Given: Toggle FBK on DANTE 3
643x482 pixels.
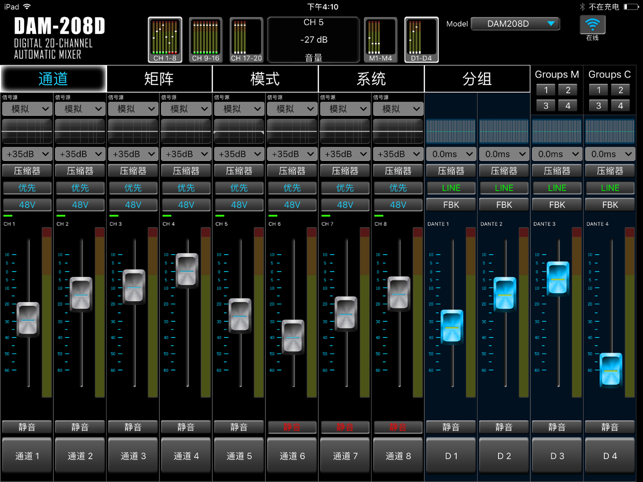Looking at the screenshot, I should tap(557, 205).
